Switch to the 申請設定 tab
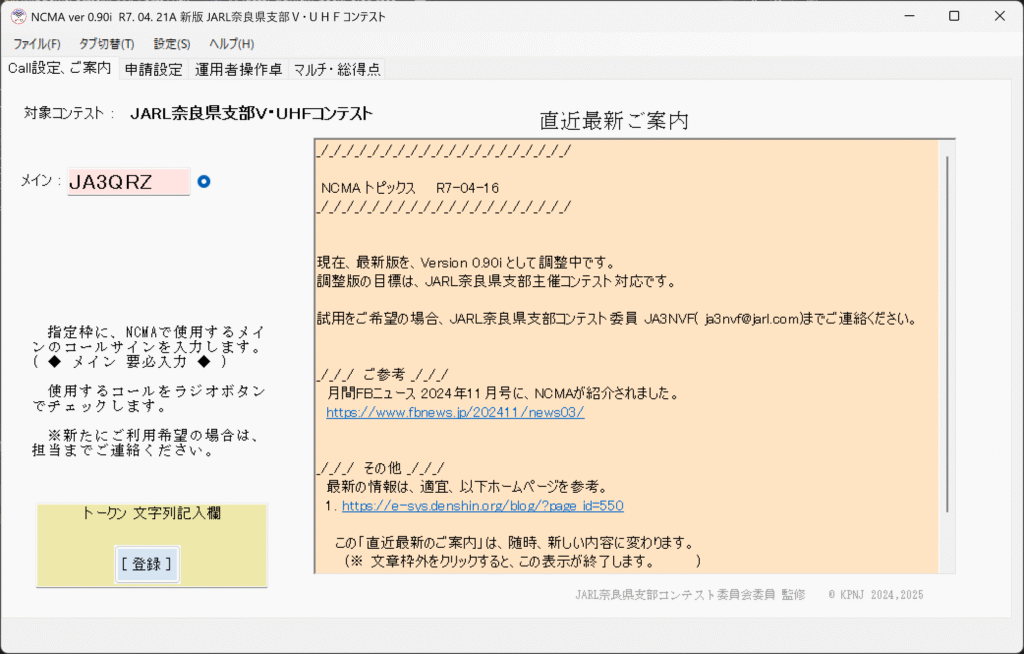 (x=153, y=69)
